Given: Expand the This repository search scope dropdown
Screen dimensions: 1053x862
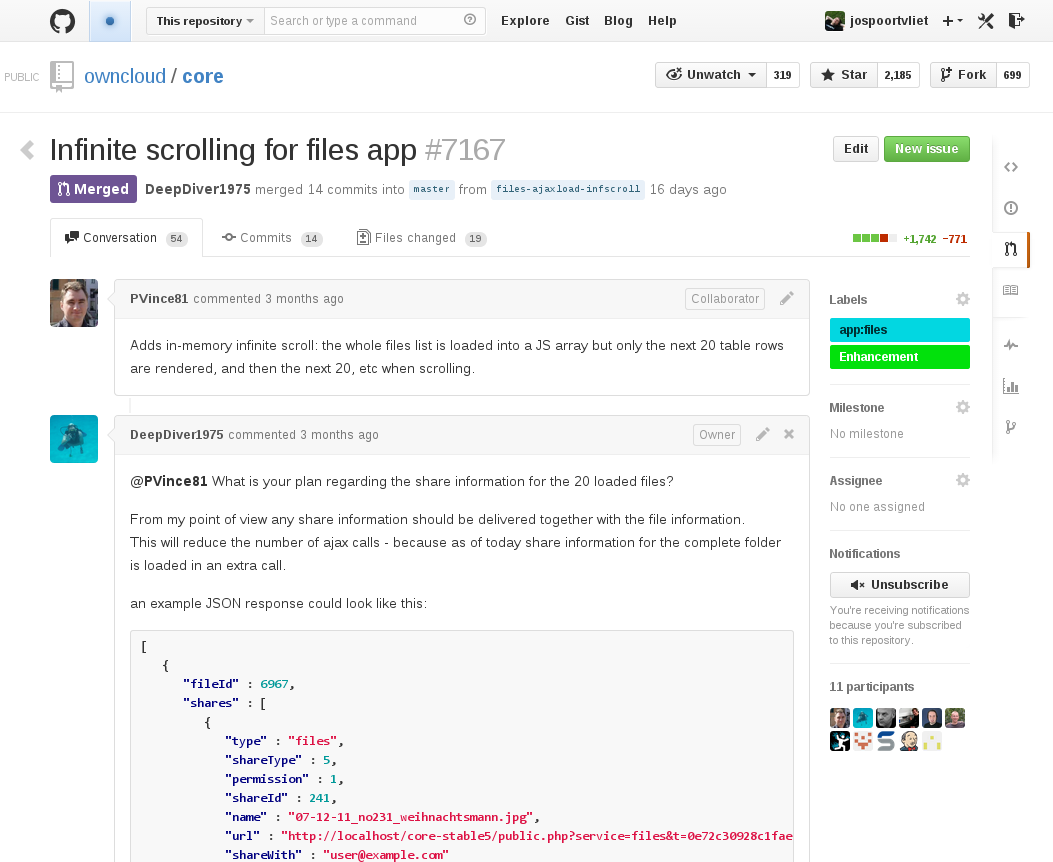Looking at the screenshot, I should 205,21.
